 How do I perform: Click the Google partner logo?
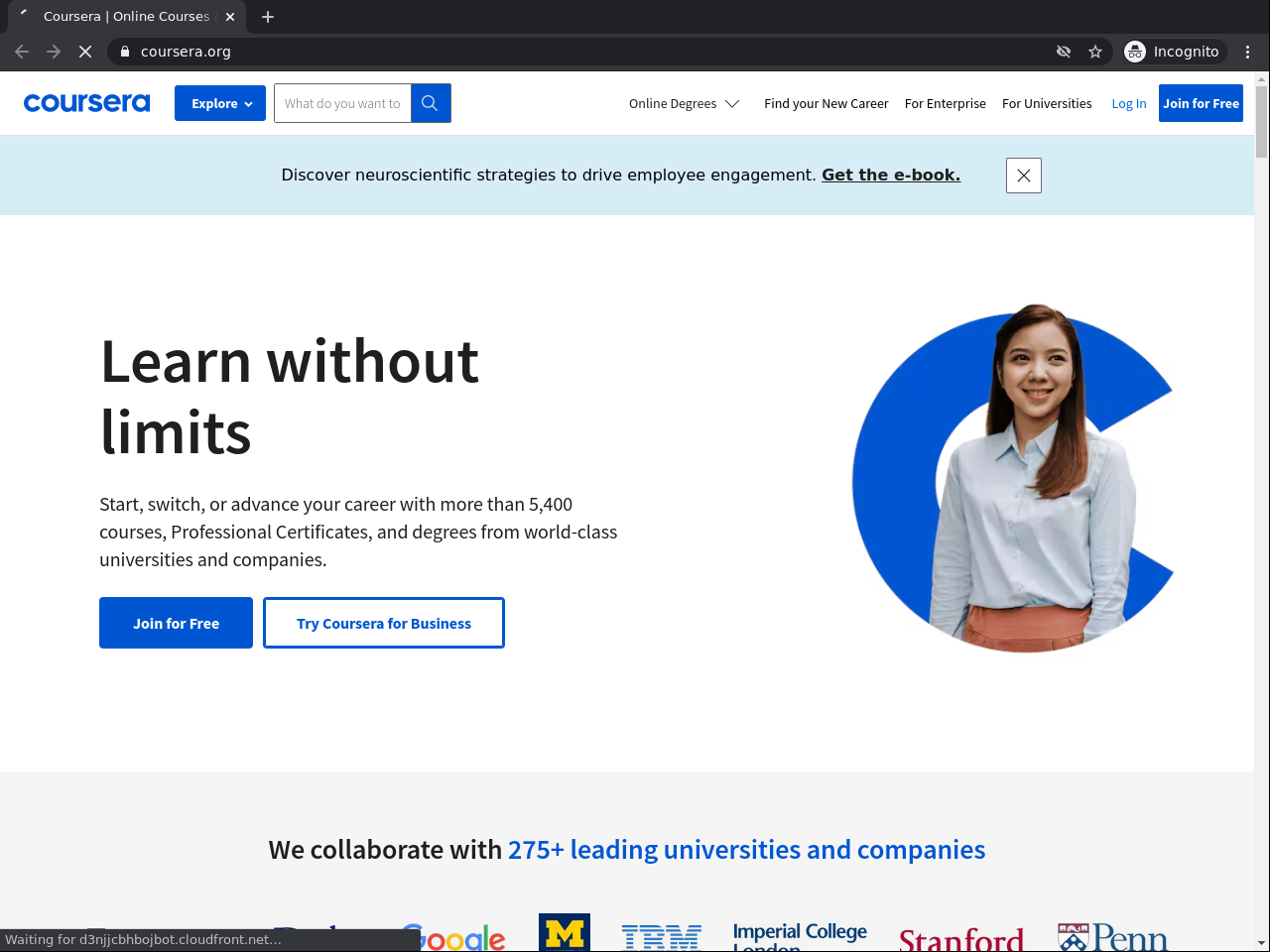pos(452,937)
